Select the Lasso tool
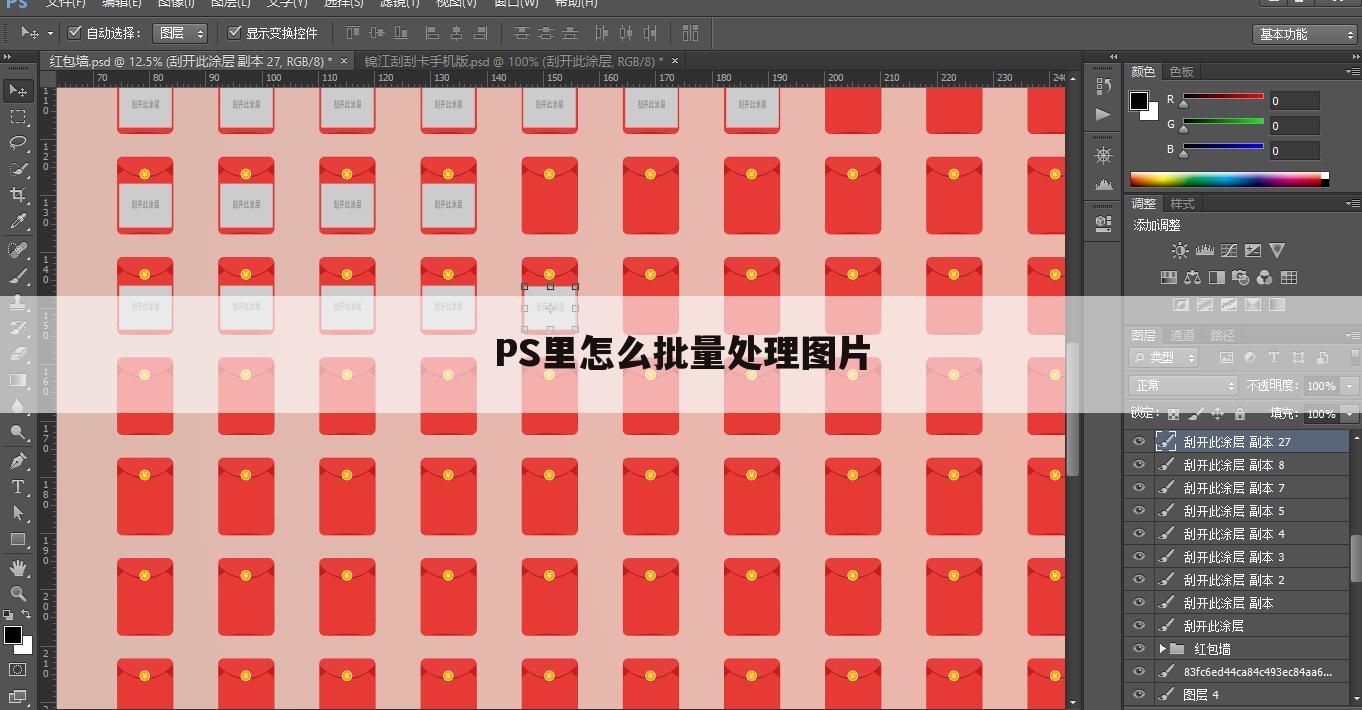Image resolution: width=1362 pixels, height=710 pixels. [x=18, y=143]
